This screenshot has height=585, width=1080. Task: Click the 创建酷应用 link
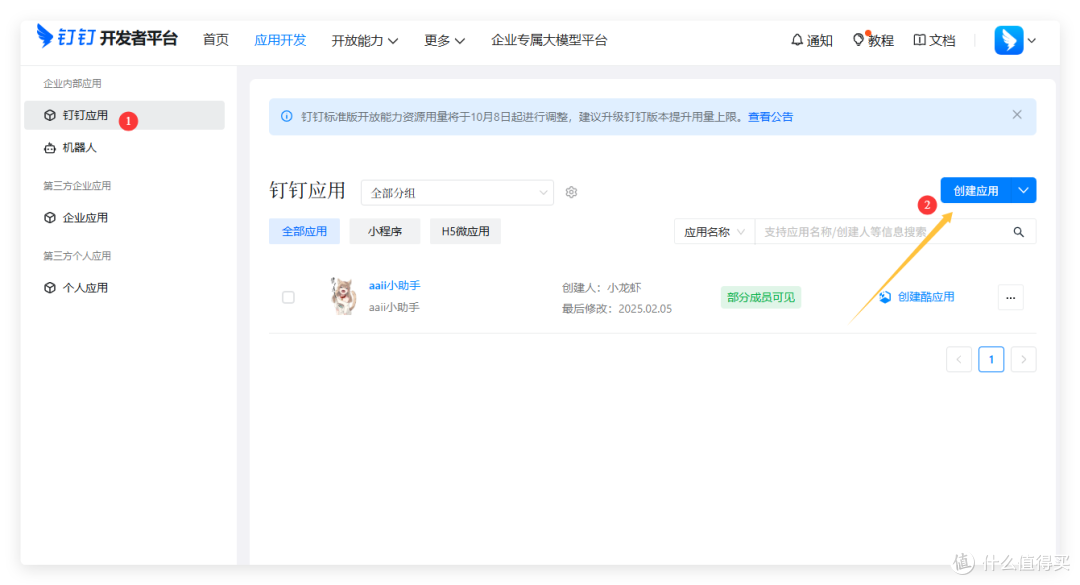point(926,297)
